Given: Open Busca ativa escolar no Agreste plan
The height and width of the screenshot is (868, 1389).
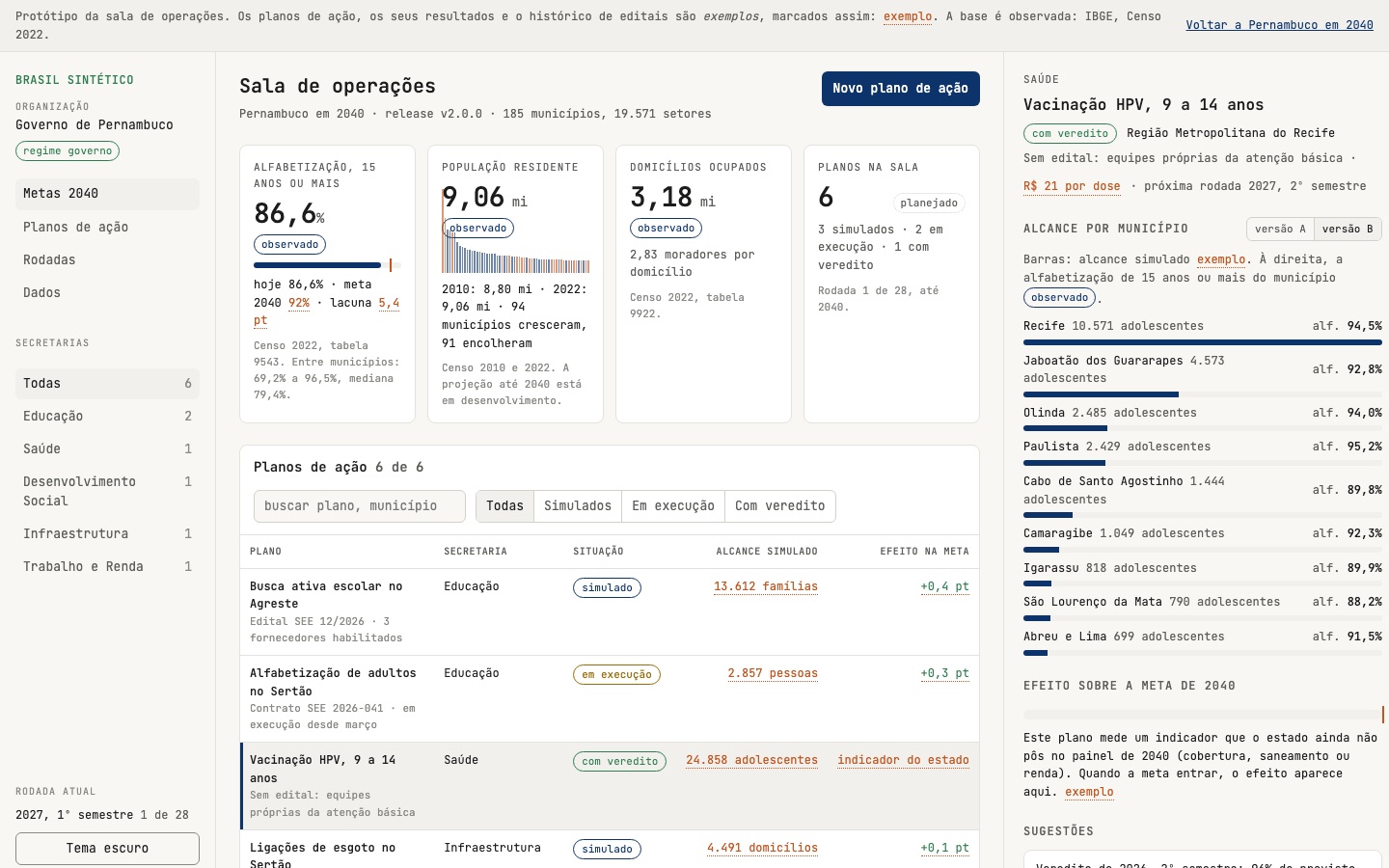Looking at the screenshot, I should [x=610, y=612].
